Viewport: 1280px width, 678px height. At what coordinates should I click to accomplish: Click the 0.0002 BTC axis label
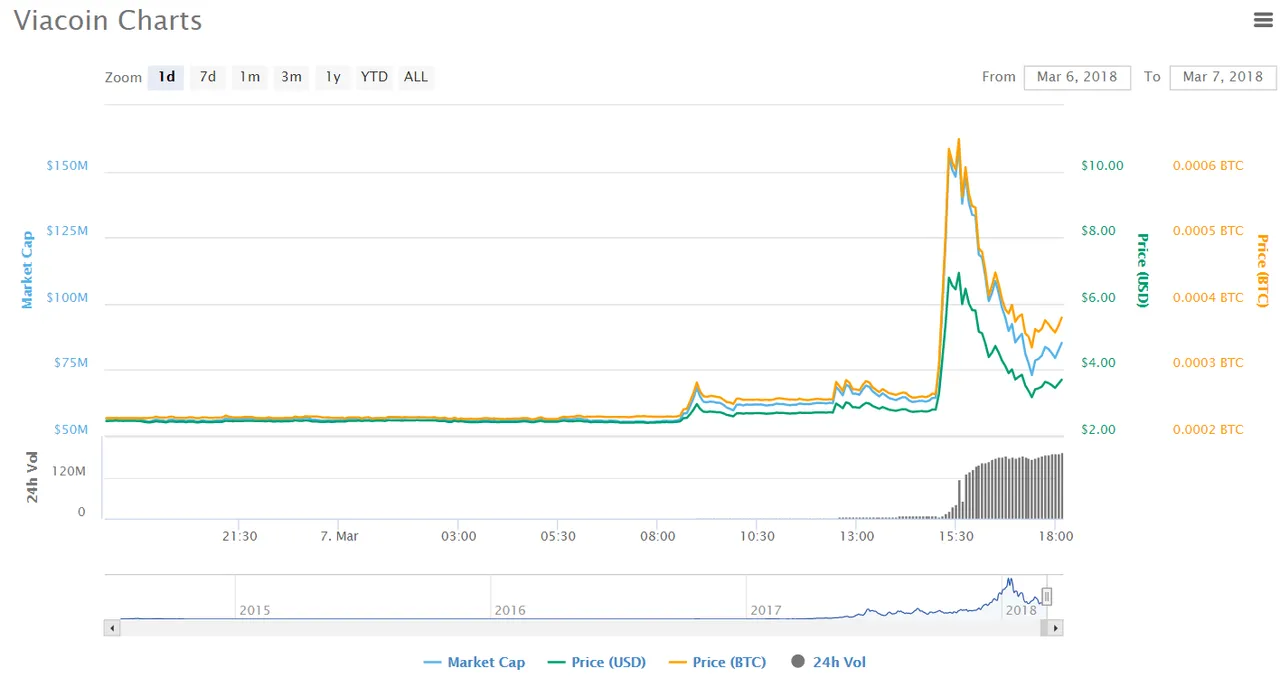click(1208, 430)
